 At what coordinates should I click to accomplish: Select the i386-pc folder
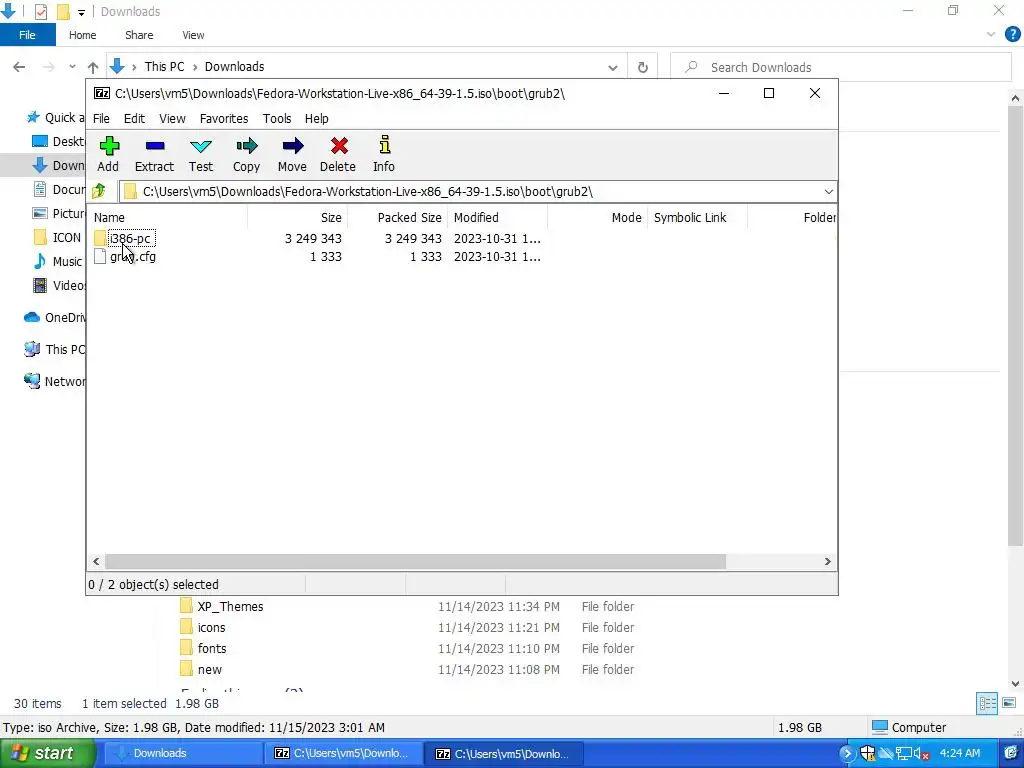point(130,238)
